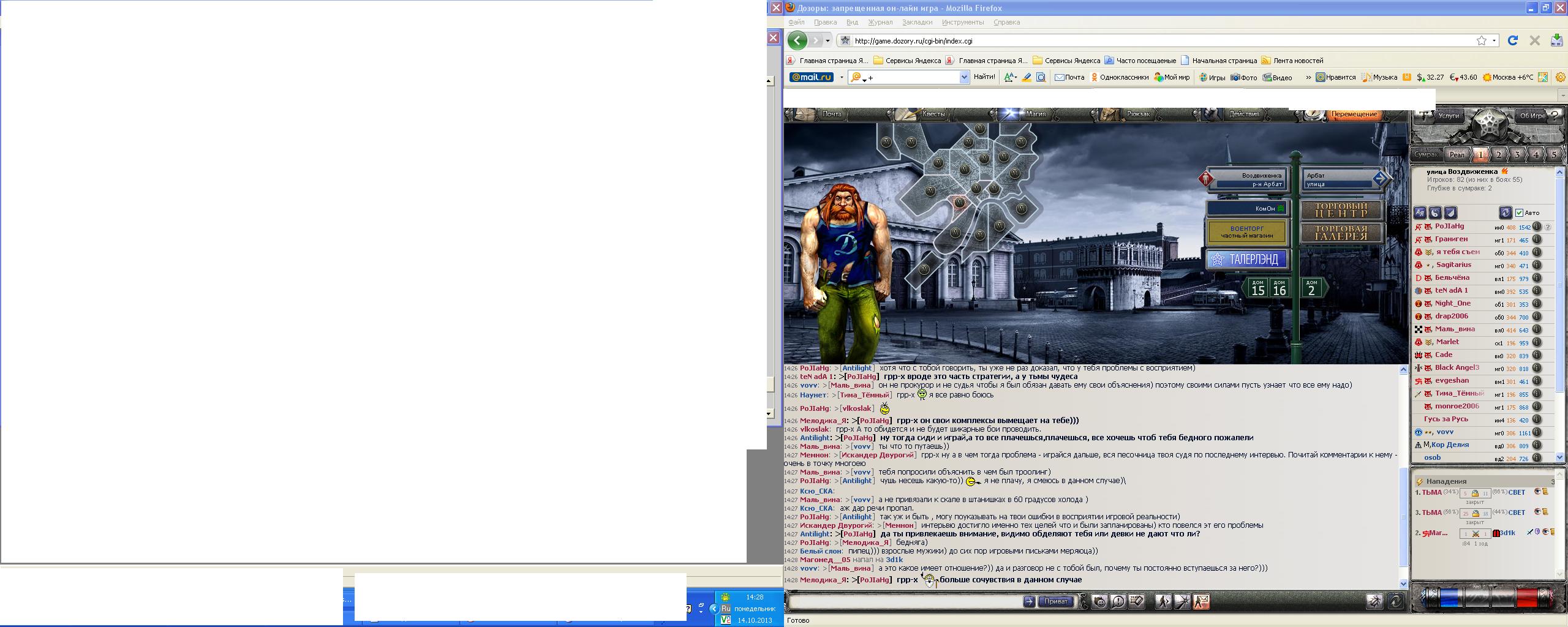1568x627 pixels.
Task: Reload the page in Firefox
Action: (1512, 41)
